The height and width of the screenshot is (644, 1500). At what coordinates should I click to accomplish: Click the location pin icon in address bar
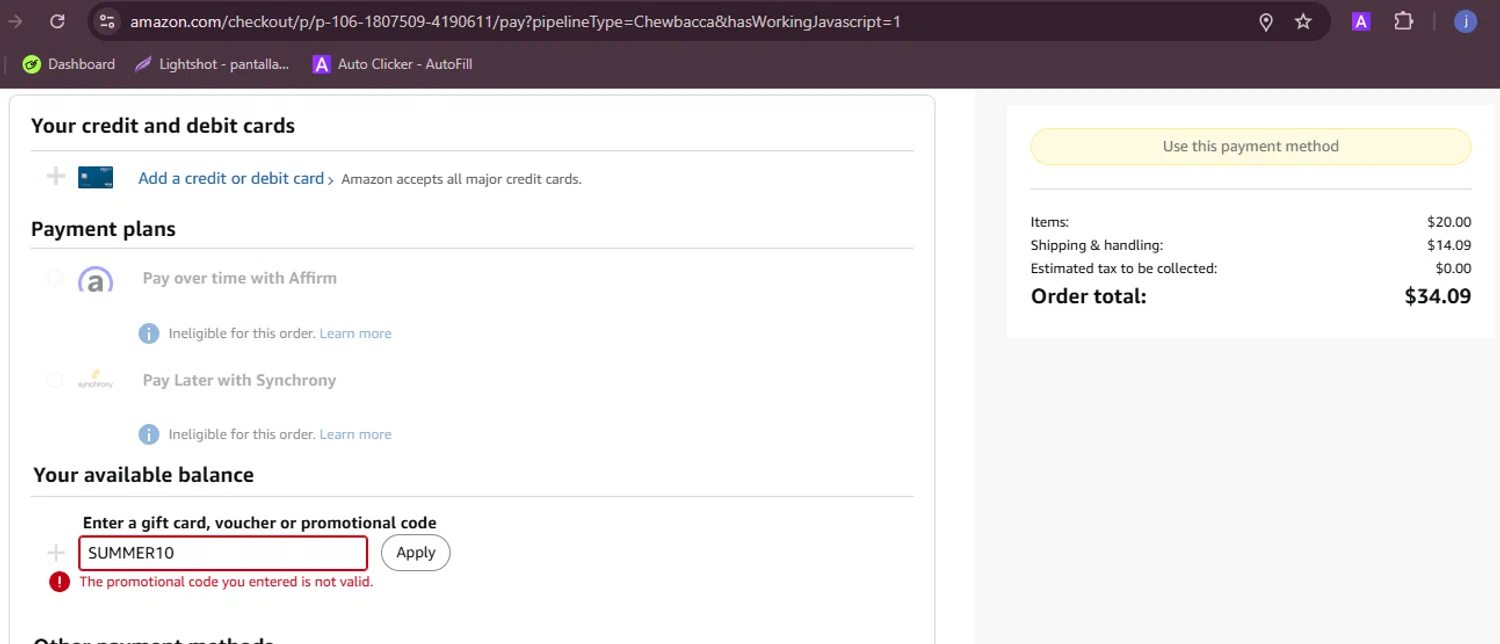pyautogui.click(x=1266, y=21)
